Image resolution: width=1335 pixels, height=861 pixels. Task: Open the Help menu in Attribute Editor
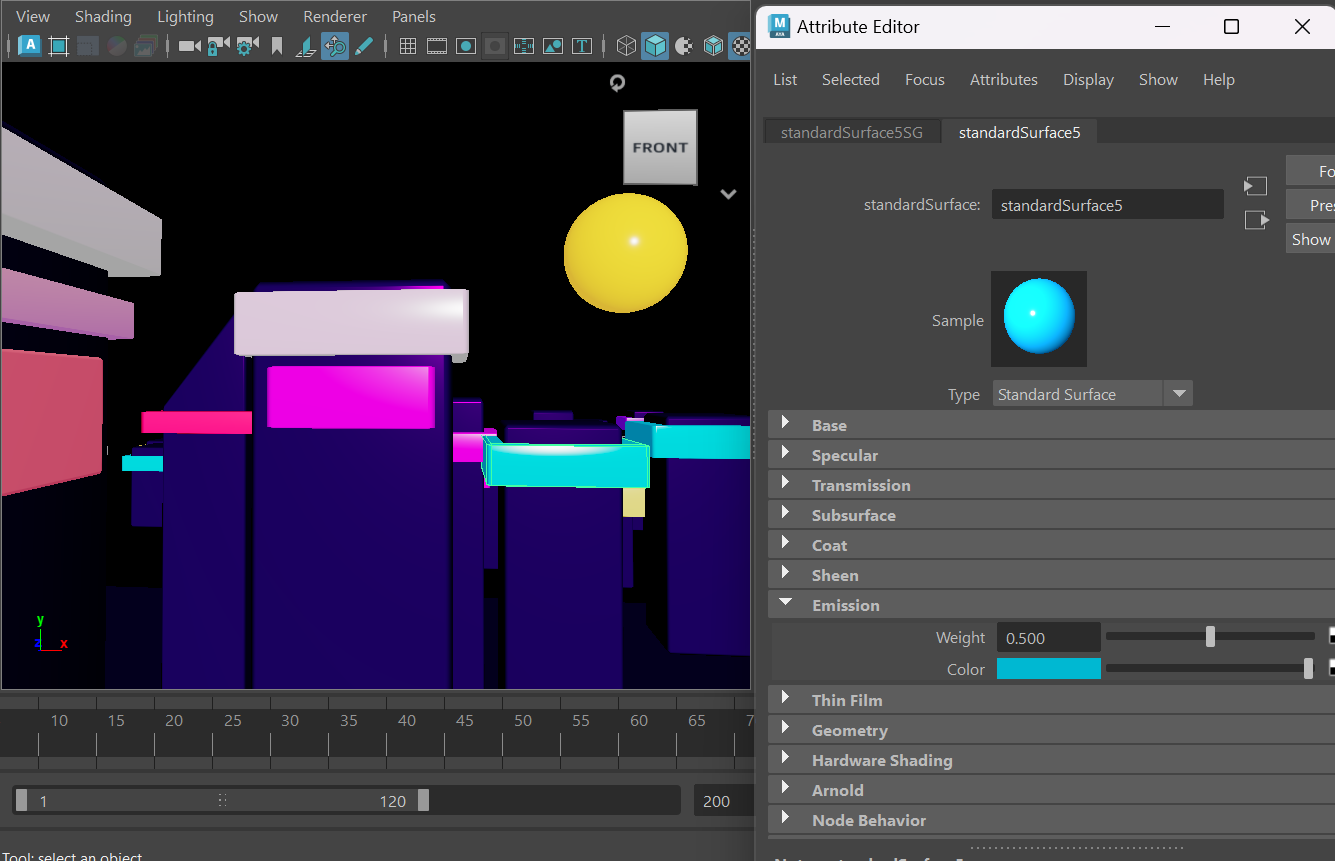coord(1219,80)
